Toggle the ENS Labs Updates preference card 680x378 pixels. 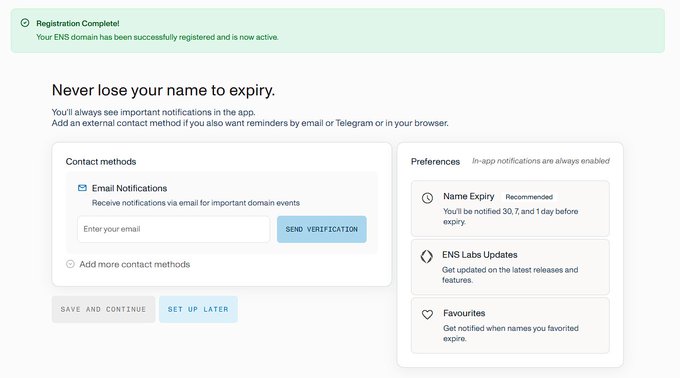[510, 267]
